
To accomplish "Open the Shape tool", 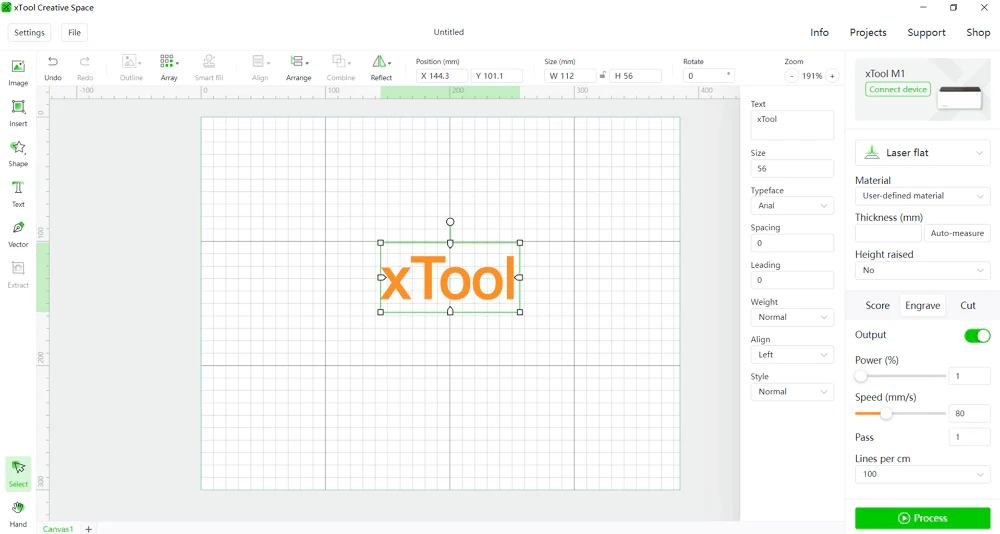I will (18, 154).
